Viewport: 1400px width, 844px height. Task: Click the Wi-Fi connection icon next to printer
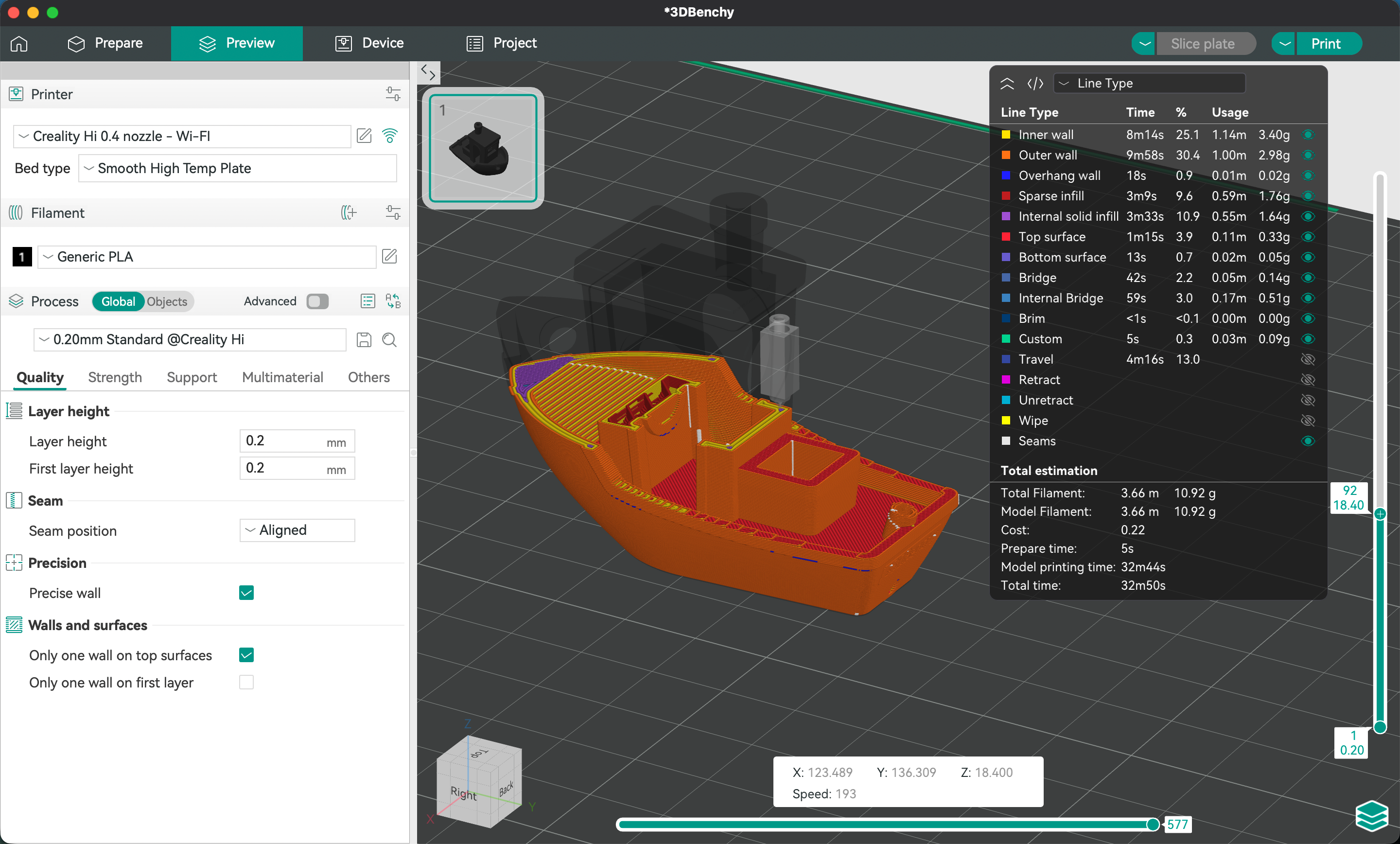pyautogui.click(x=389, y=136)
